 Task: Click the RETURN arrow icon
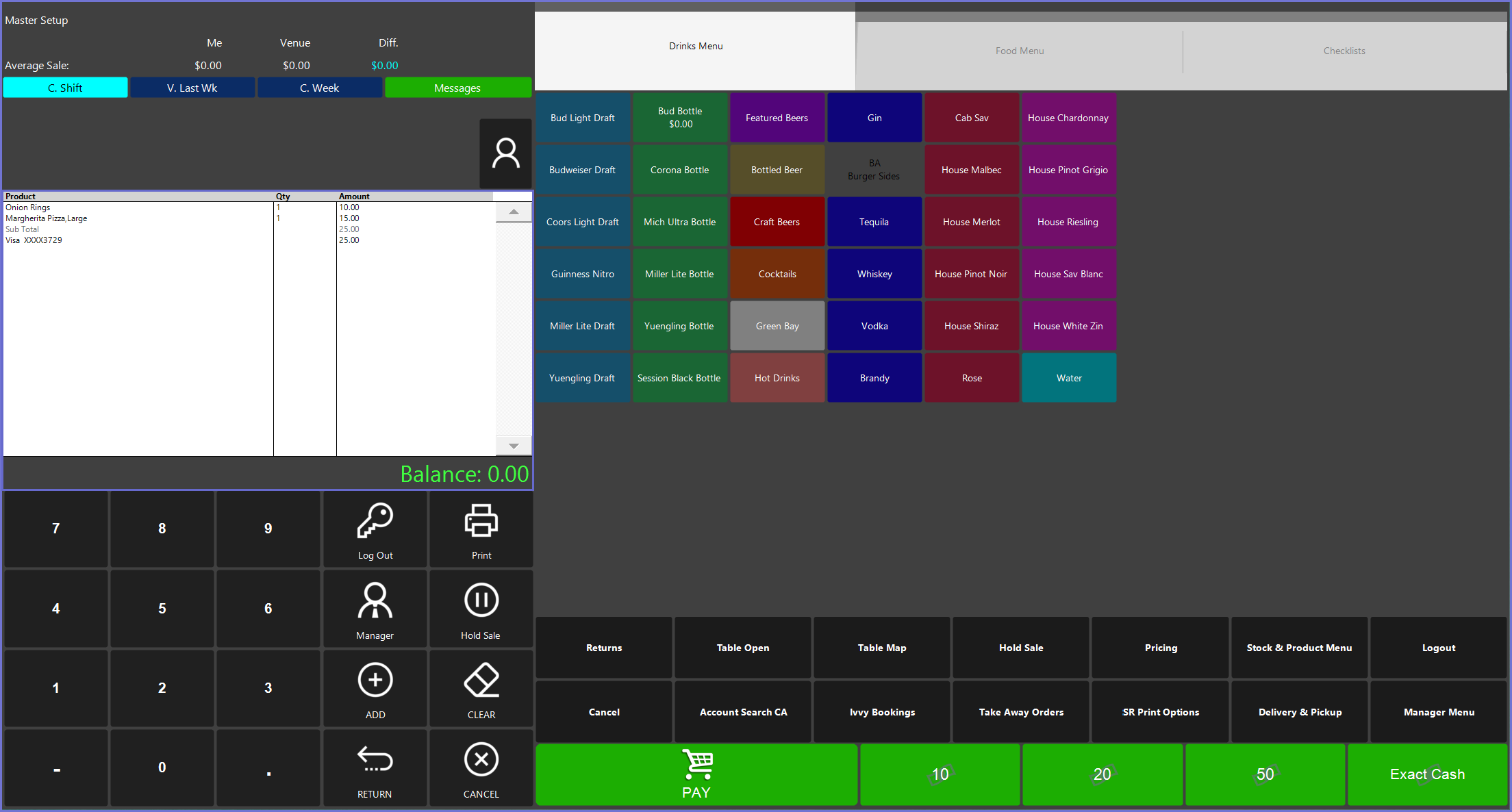(x=375, y=761)
